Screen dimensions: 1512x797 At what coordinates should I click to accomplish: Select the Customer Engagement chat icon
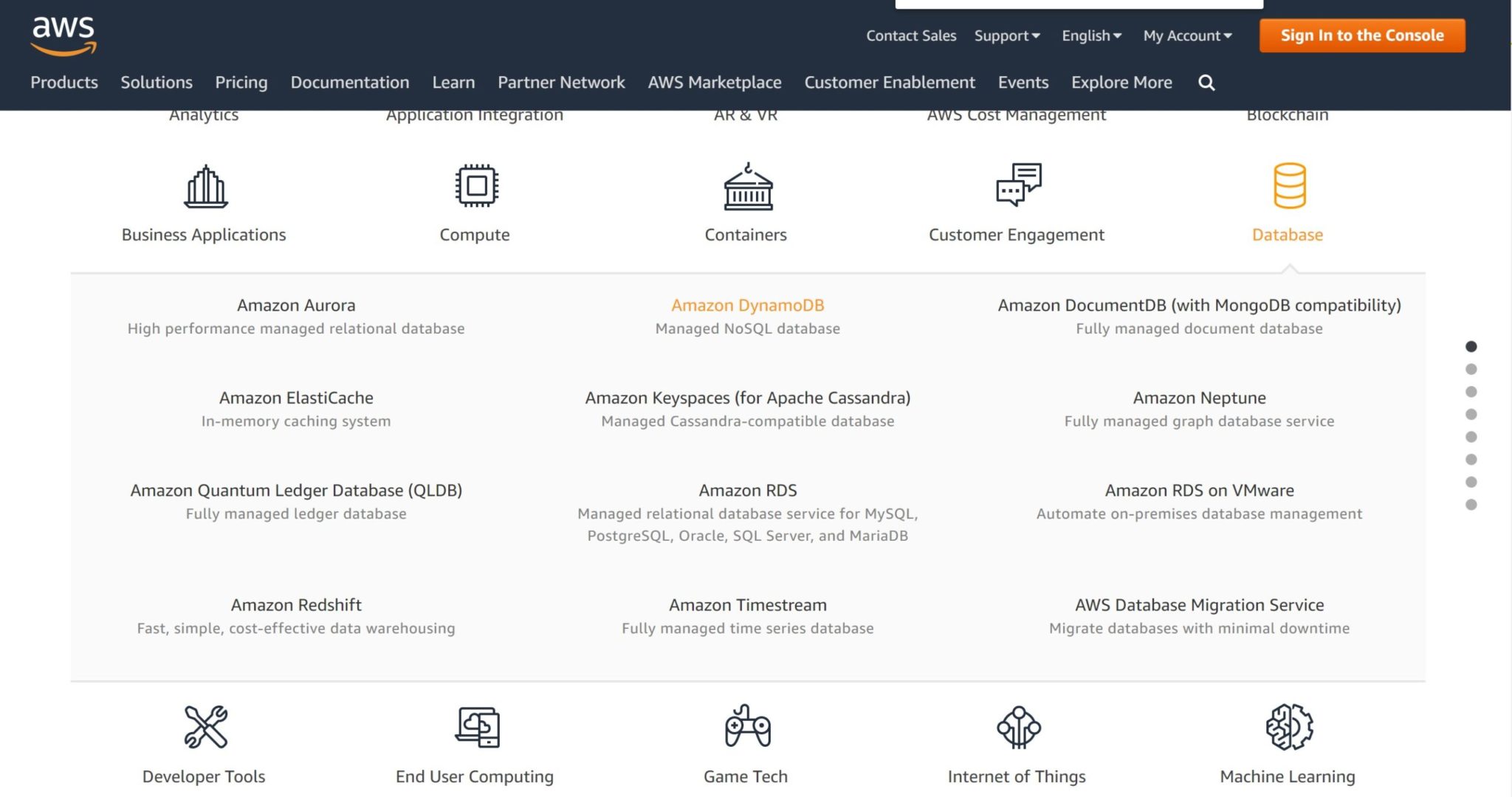click(x=1018, y=184)
